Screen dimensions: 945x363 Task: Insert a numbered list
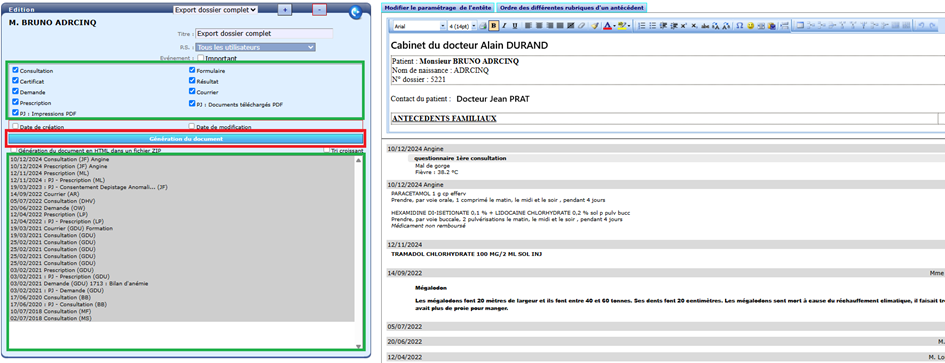[642, 26]
